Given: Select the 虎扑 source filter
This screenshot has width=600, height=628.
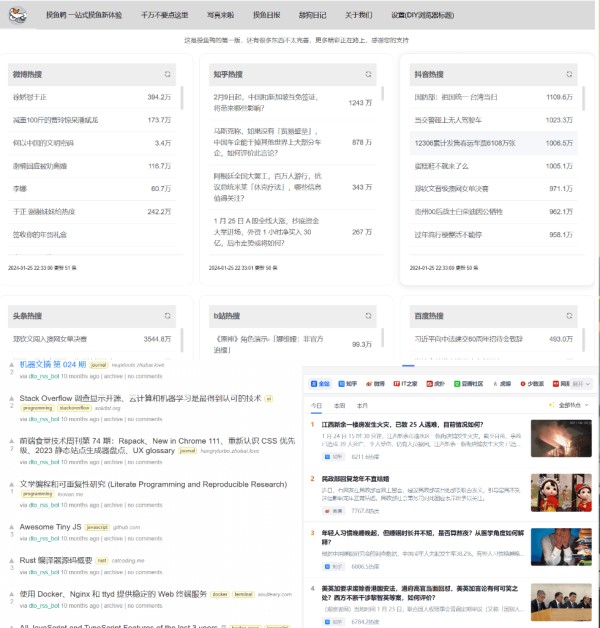Looking at the screenshot, I should (435, 384).
